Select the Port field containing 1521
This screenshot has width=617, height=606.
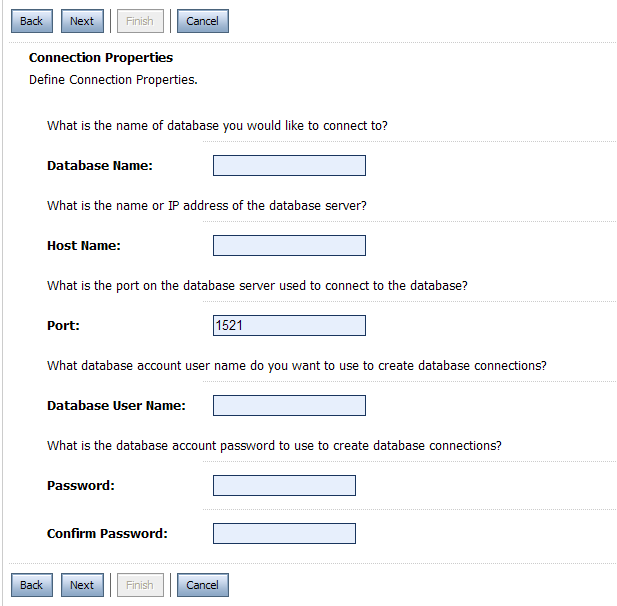[x=289, y=326]
